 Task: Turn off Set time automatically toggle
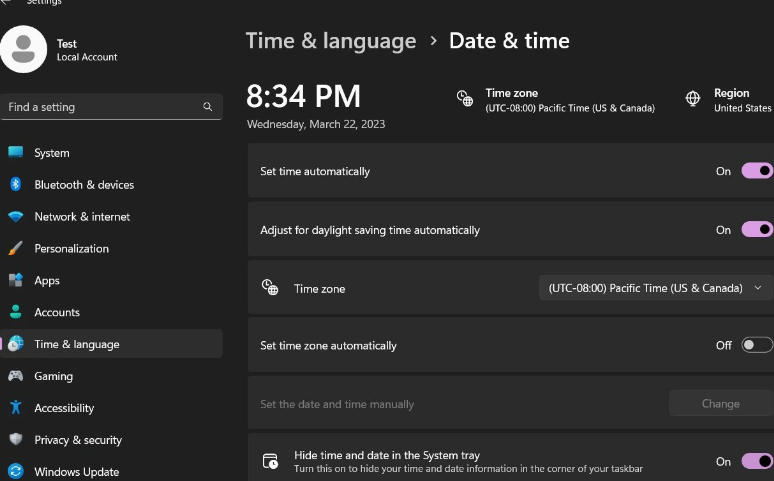(x=756, y=171)
